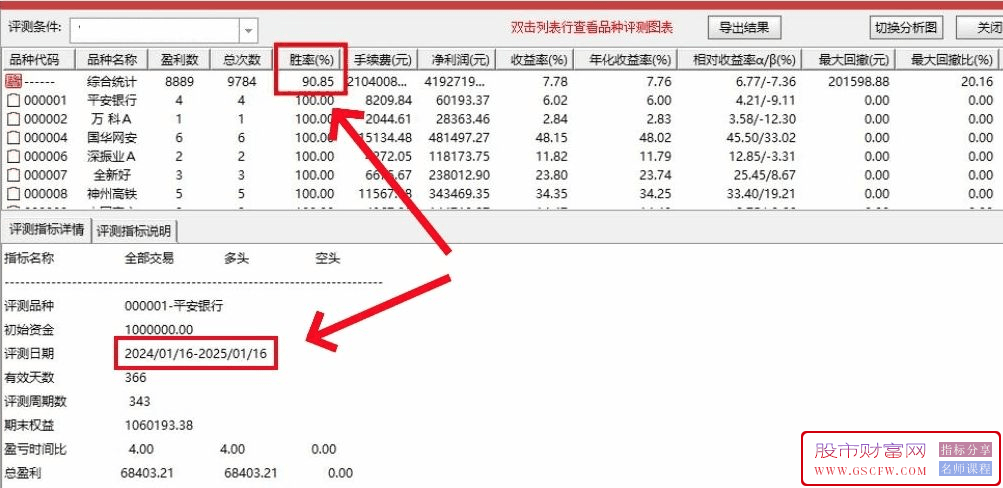Click the document icon for 000004

[x=13, y=138]
